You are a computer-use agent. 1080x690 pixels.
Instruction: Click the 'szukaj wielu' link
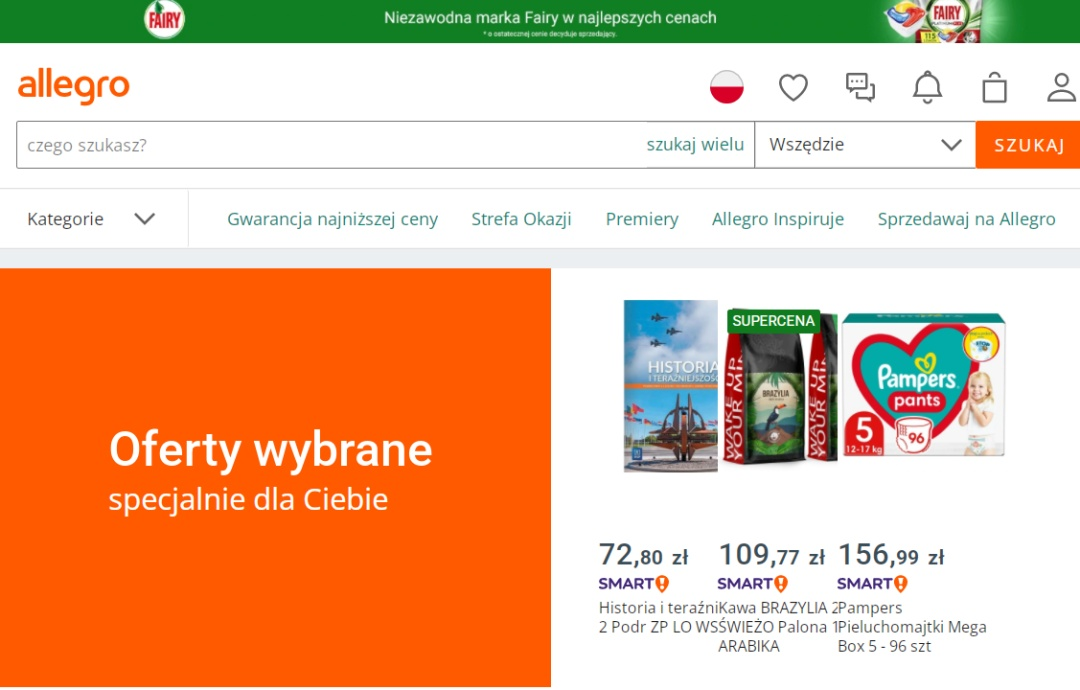(695, 145)
